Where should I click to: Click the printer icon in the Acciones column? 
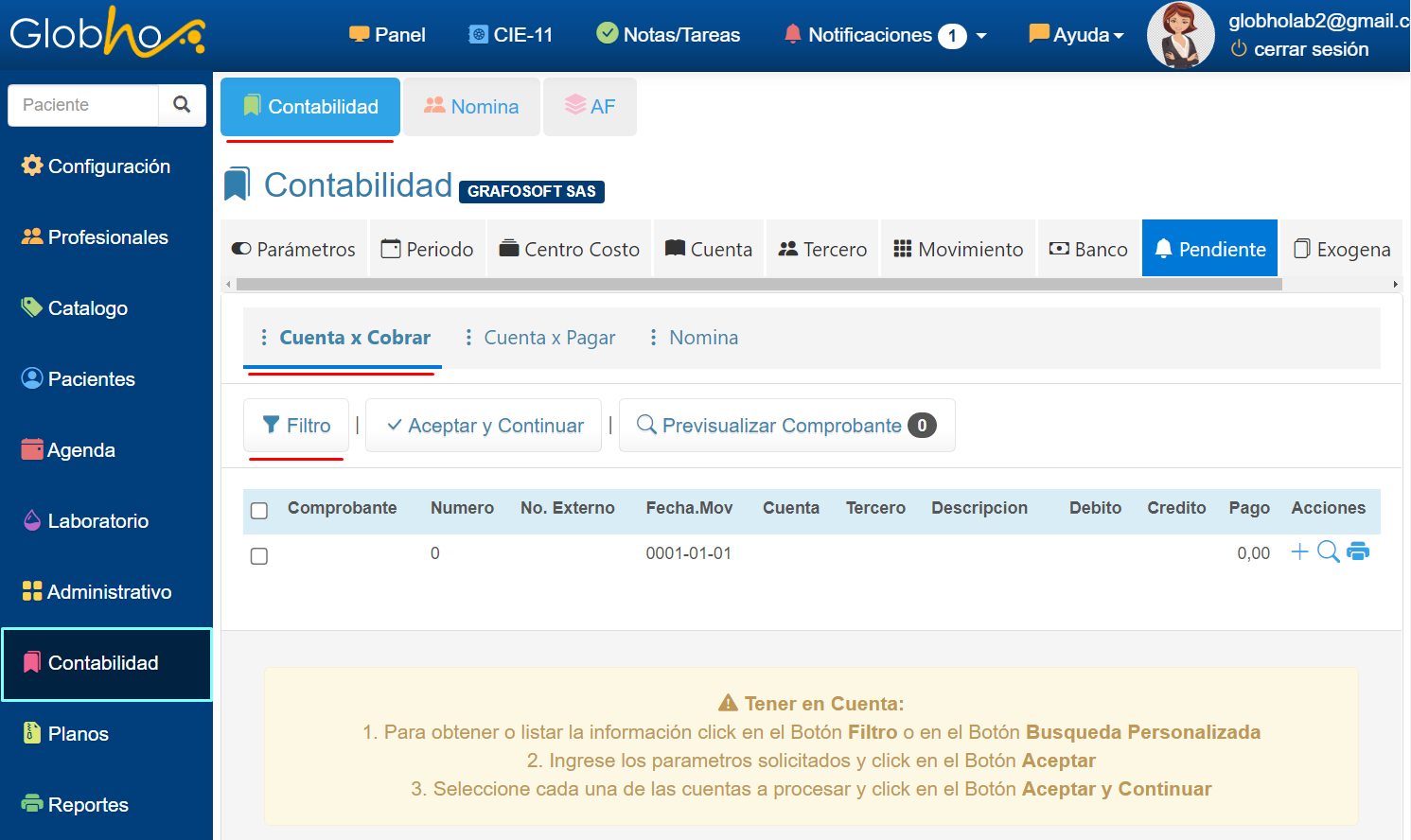coord(1358,552)
